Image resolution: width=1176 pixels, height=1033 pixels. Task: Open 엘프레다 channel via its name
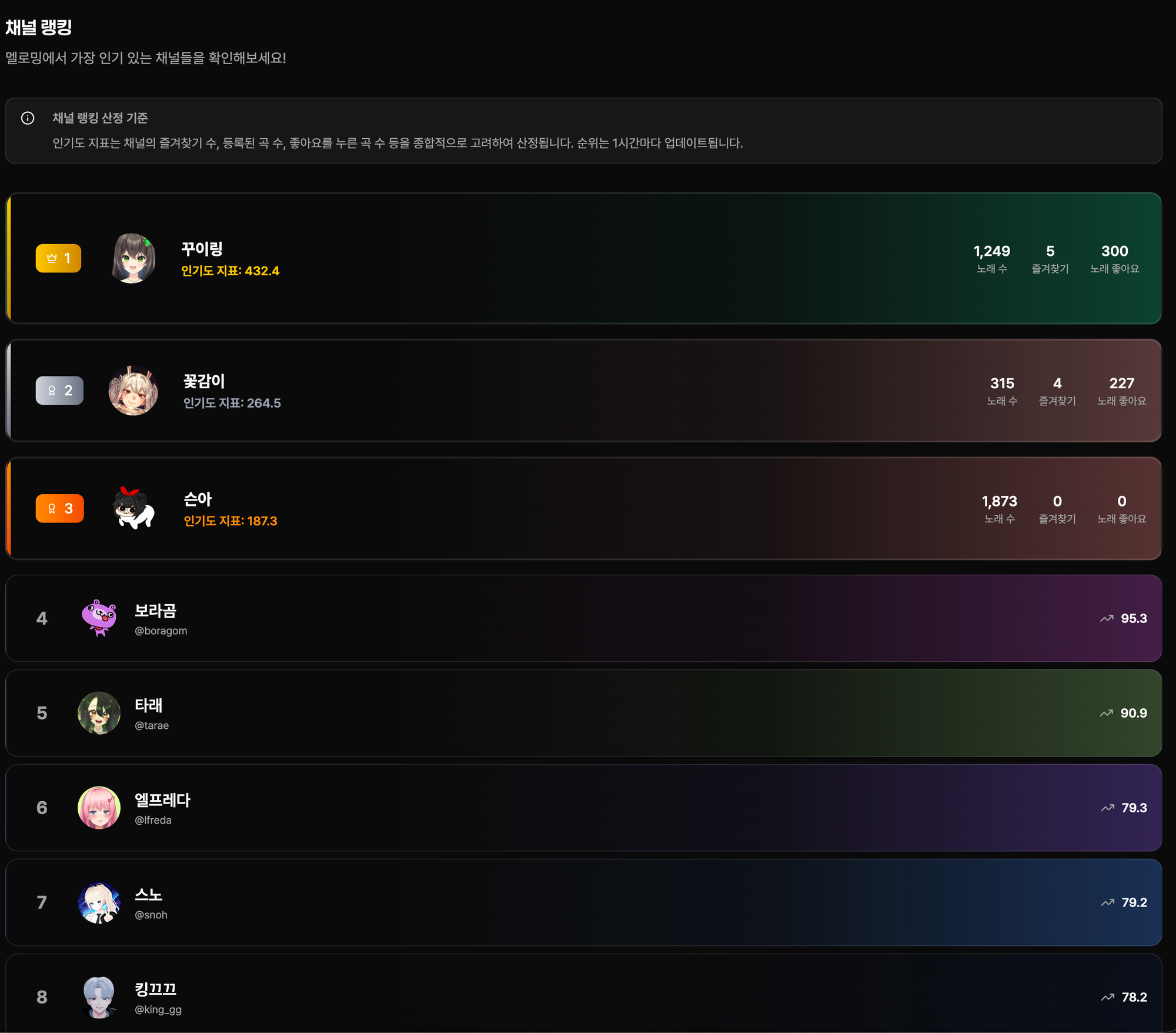point(162,800)
